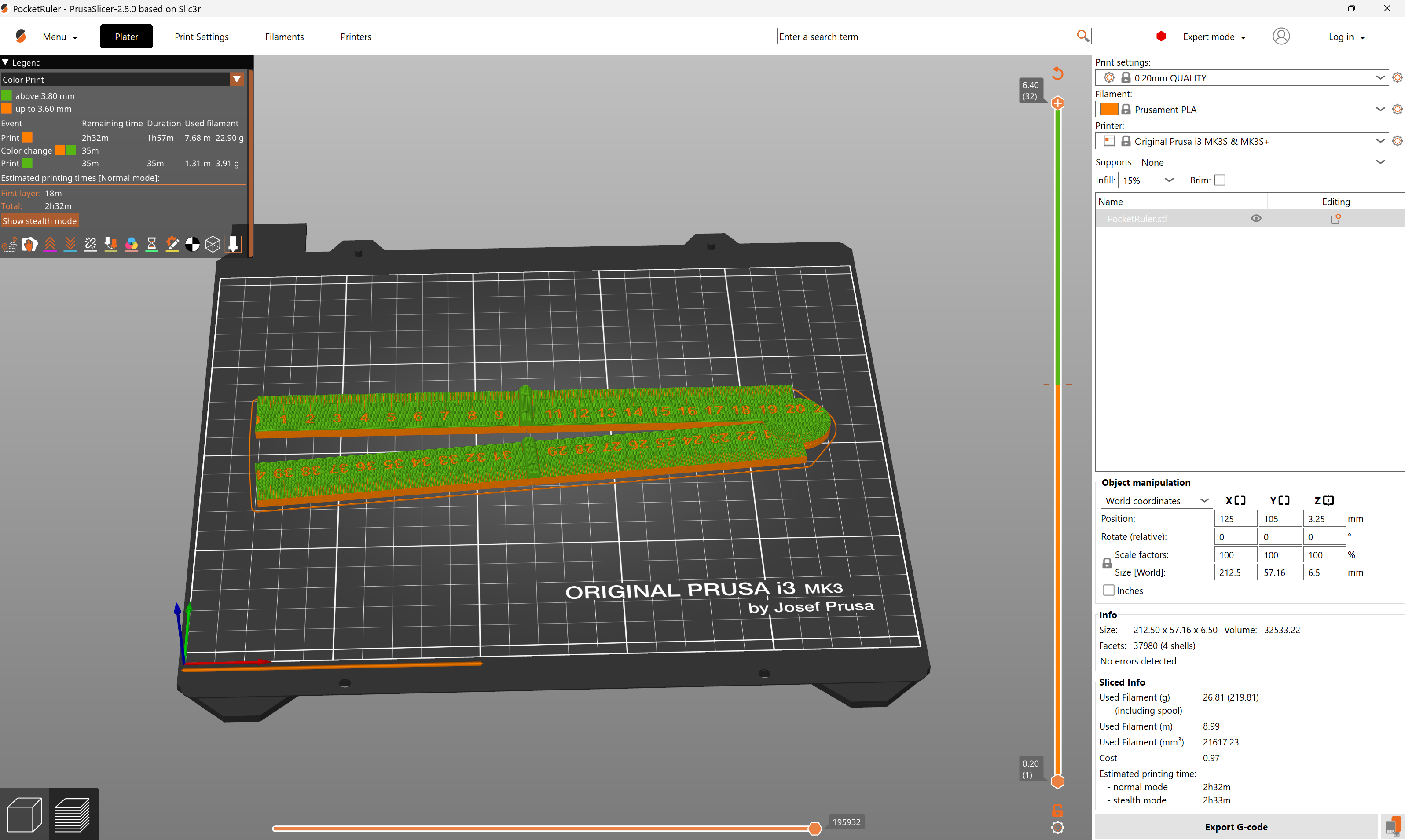Toggle travel moves visibility in preview
This screenshot has width=1405, height=840.
[9, 244]
